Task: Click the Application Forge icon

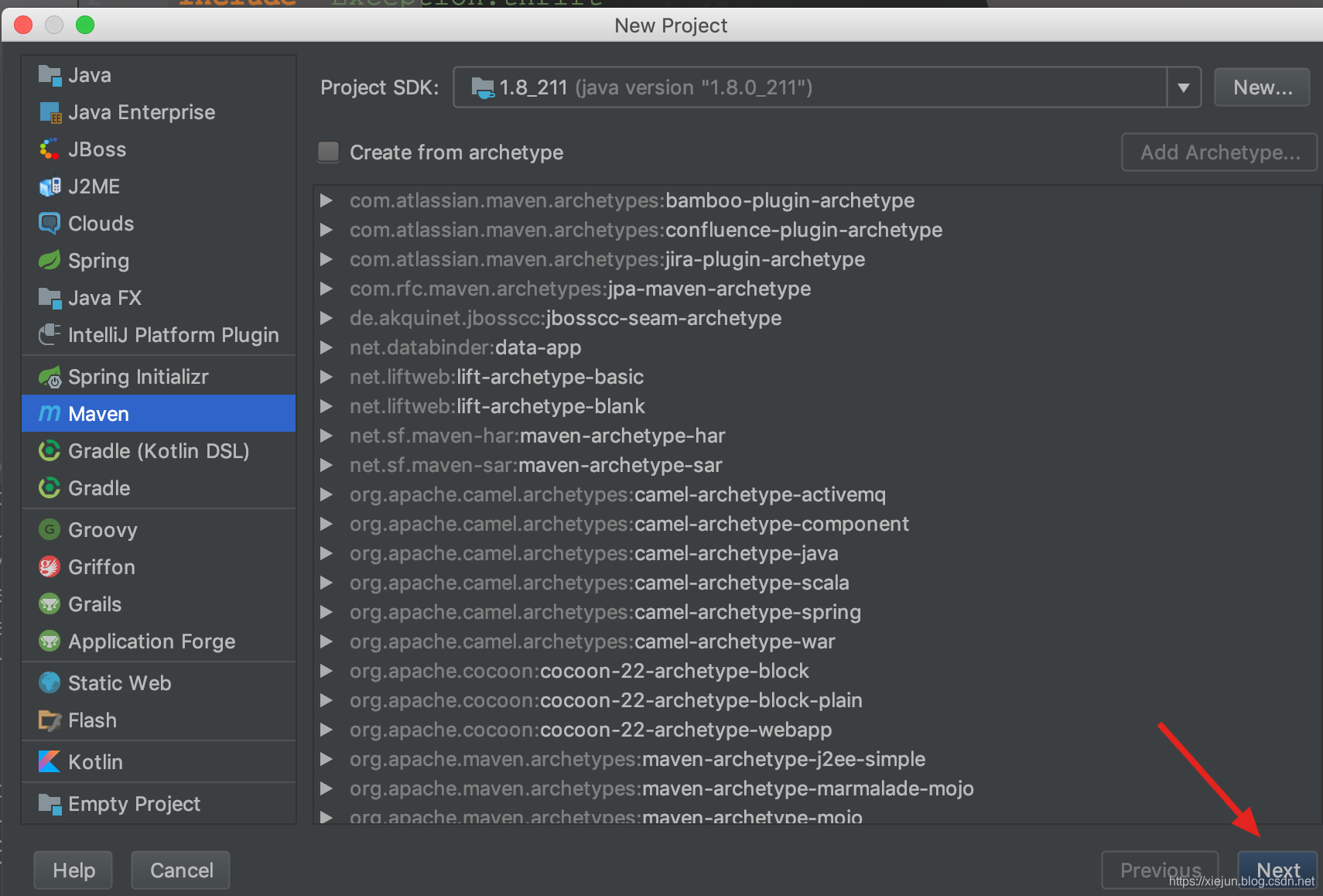Action: [50, 641]
